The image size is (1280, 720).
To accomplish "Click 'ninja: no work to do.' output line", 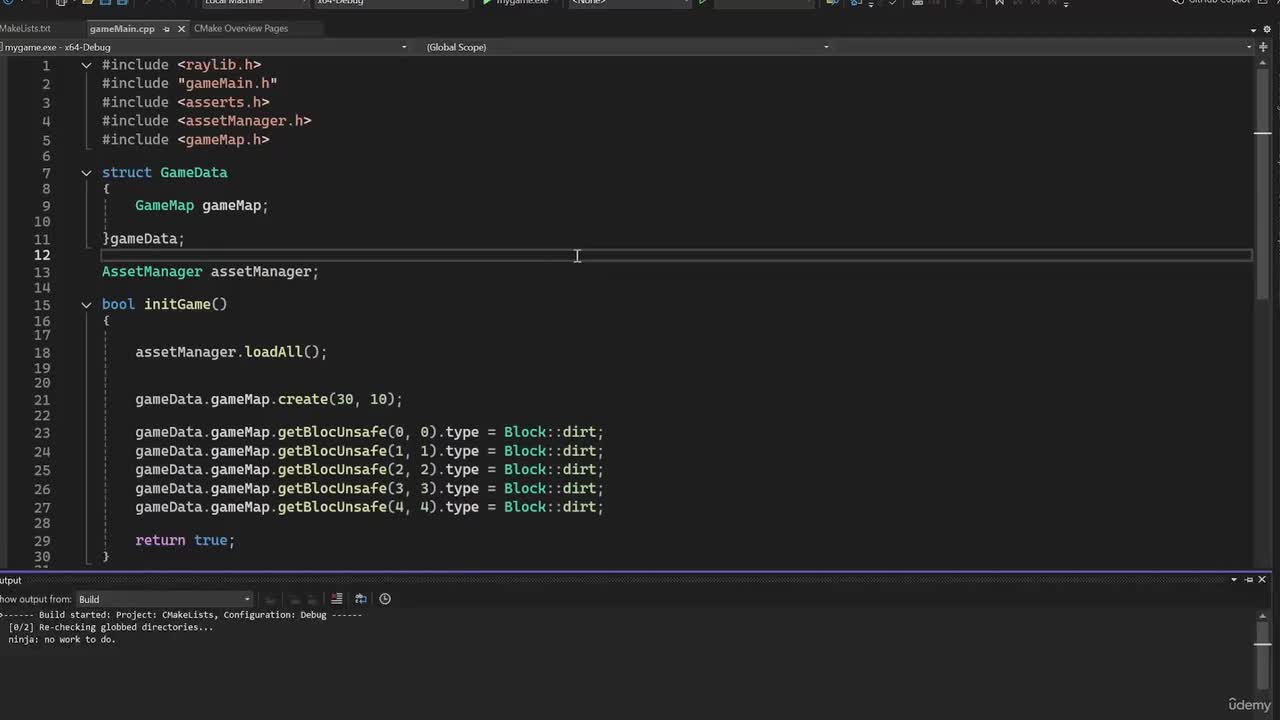I will point(62,640).
